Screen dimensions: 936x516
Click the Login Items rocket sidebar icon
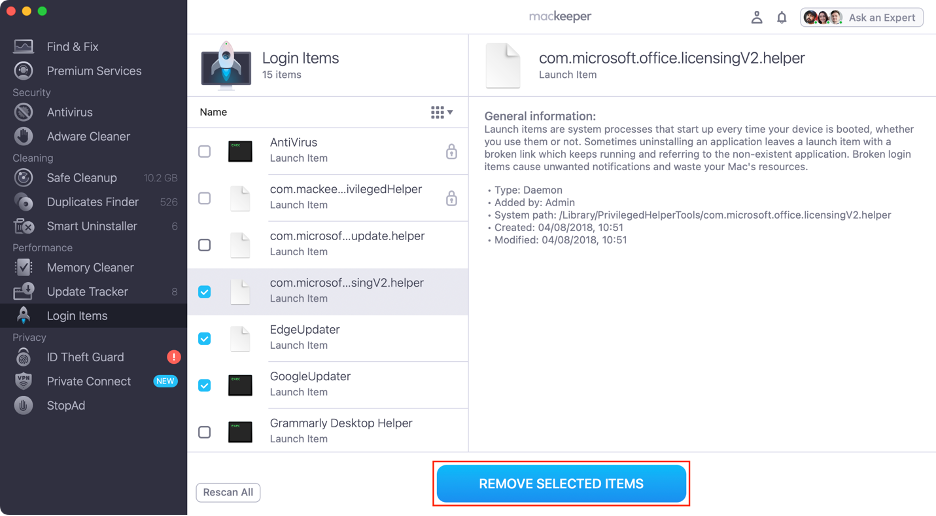(x=23, y=315)
